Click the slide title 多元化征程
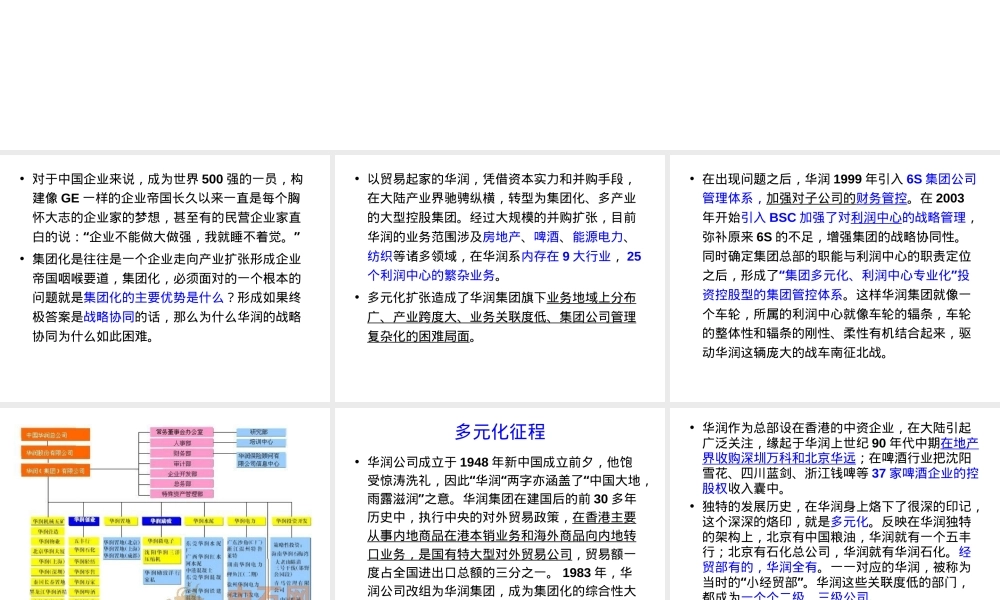Screen dimensions: 1000x600 pyautogui.click(x=500, y=432)
